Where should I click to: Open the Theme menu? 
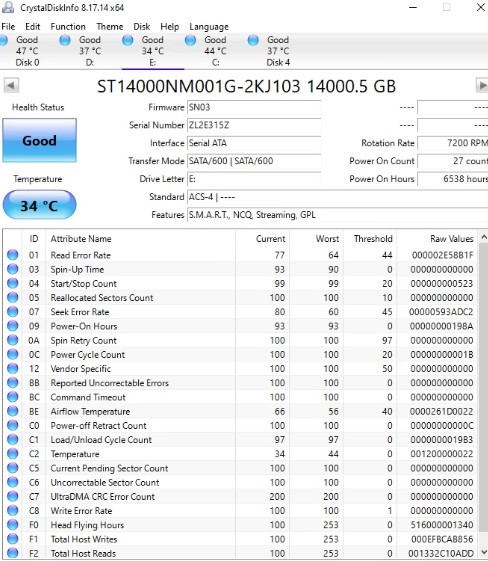coord(109,26)
